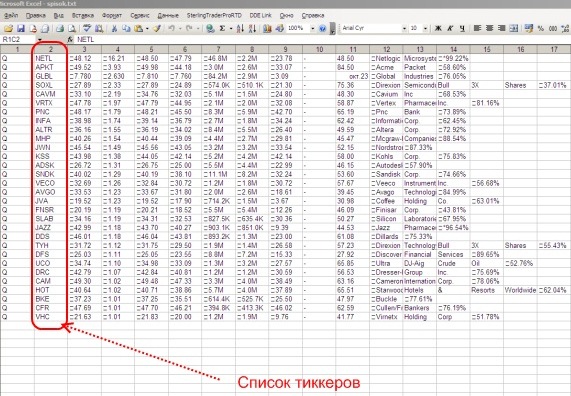Click the Name Box showing R1C2
The image size is (571, 396).
(x=18, y=39)
